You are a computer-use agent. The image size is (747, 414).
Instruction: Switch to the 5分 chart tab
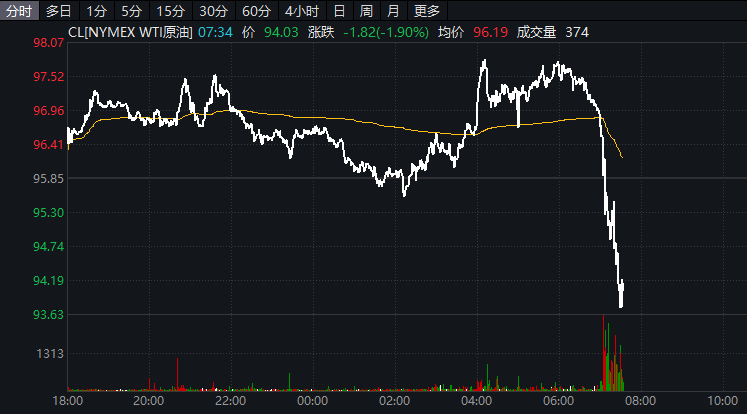click(x=131, y=11)
